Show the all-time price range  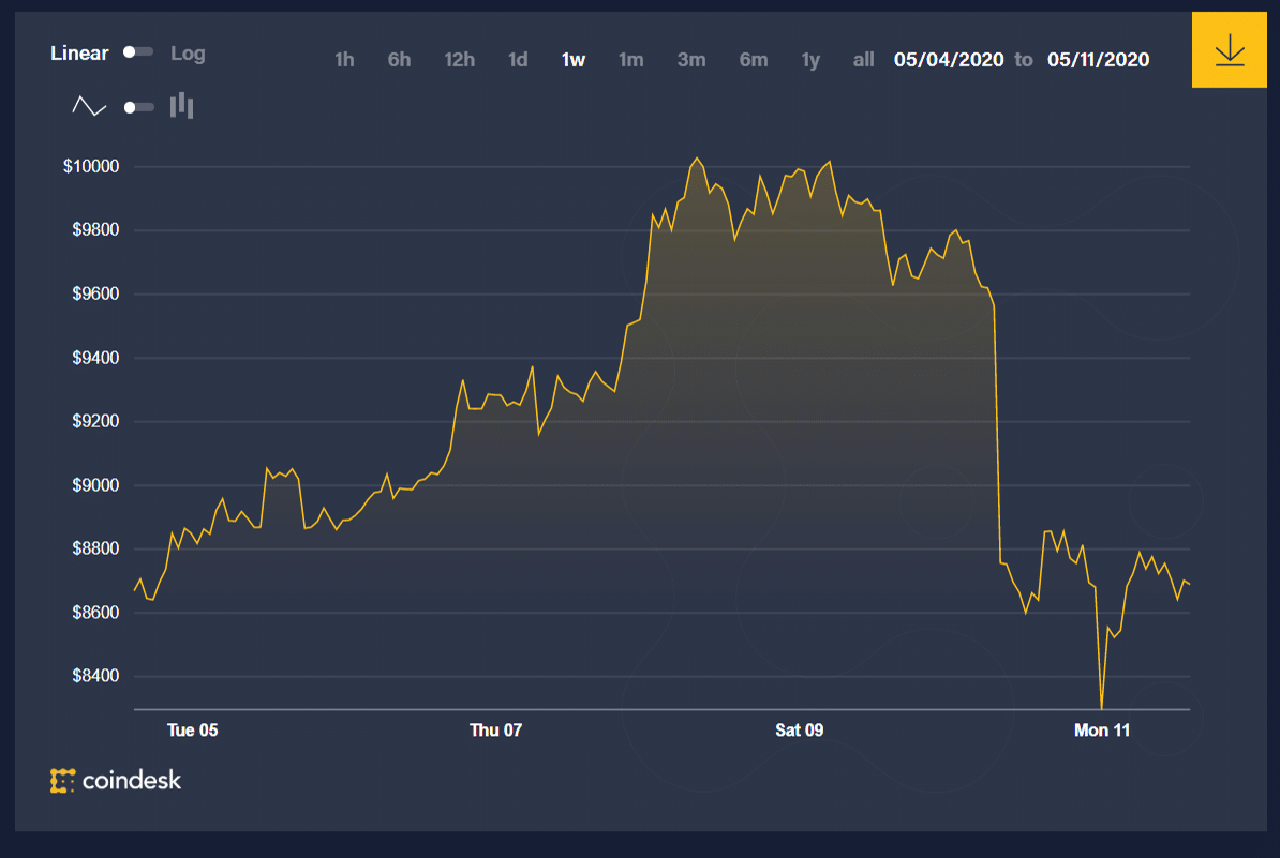coord(863,60)
